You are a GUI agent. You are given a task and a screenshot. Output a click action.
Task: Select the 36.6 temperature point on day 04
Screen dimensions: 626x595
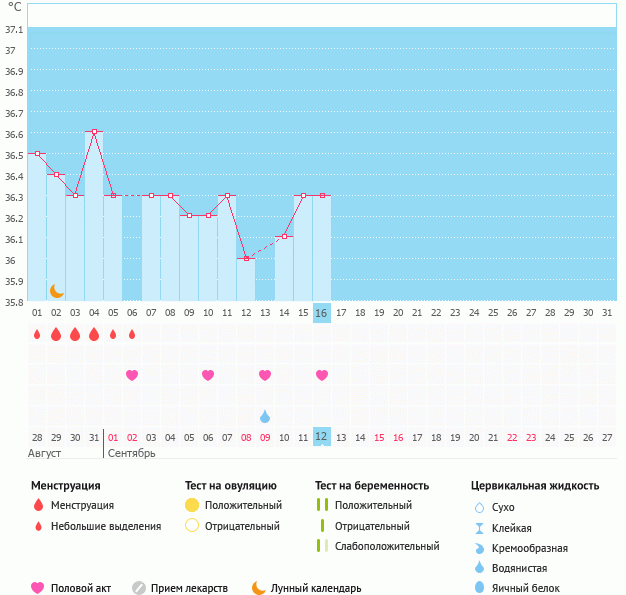pyautogui.click(x=94, y=132)
